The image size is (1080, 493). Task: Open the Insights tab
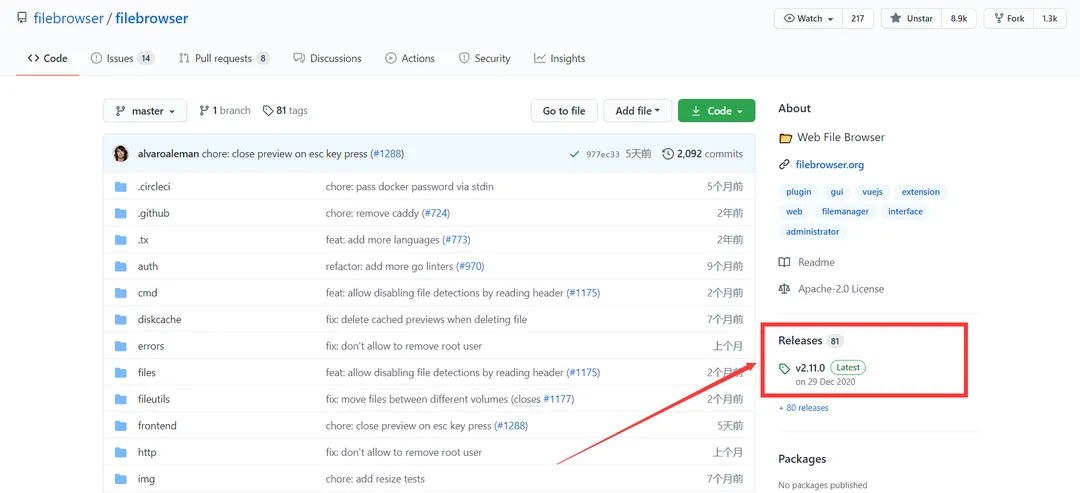pos(559,59)
